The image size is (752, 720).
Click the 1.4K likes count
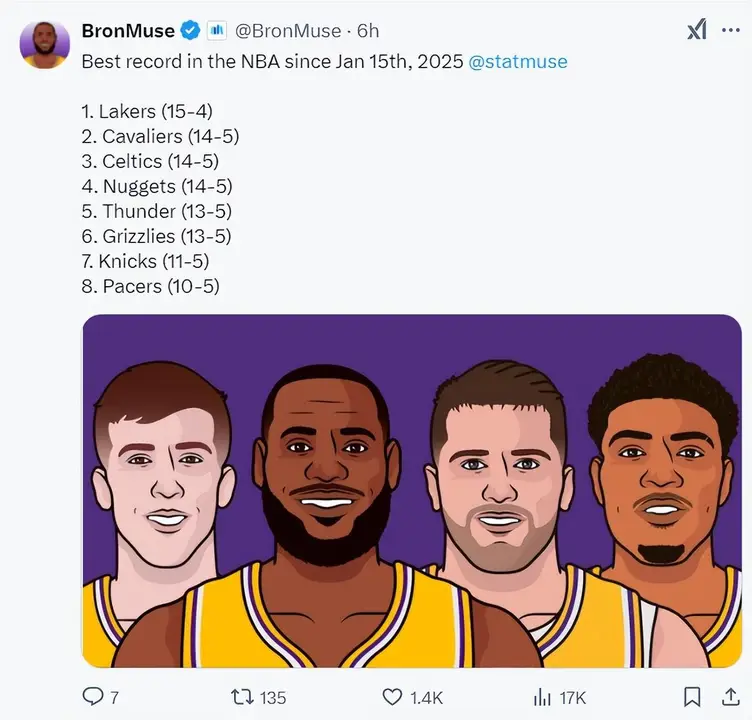click(x=426, y=697)
